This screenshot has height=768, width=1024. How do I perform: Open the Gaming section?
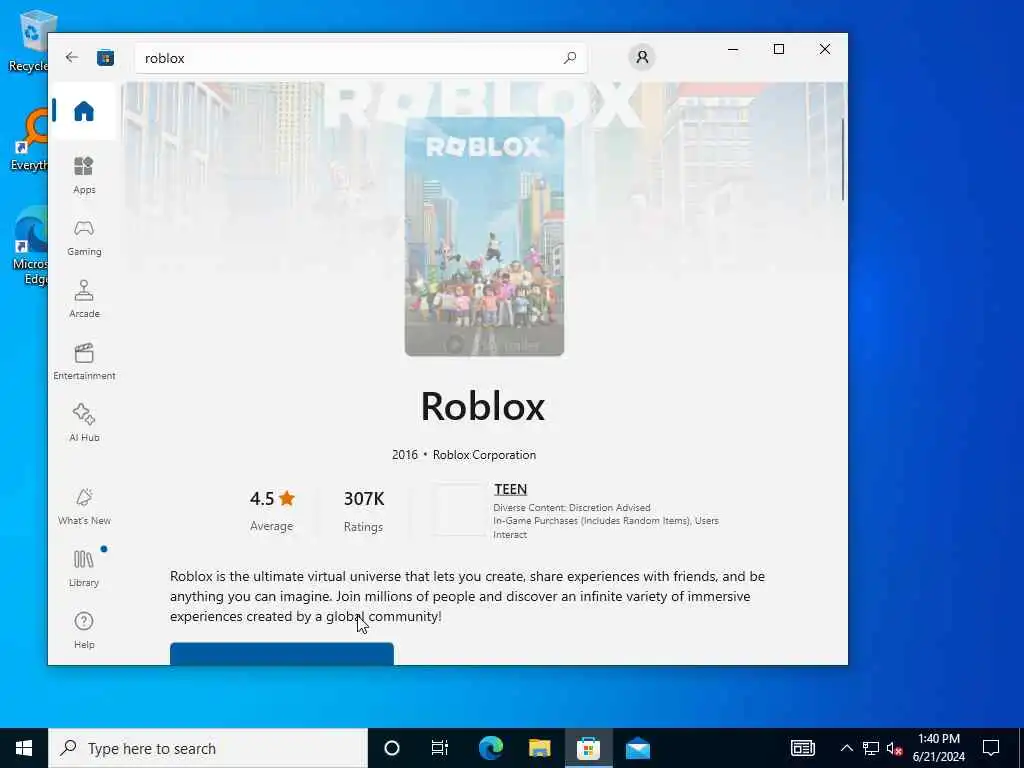coord(84,238)
